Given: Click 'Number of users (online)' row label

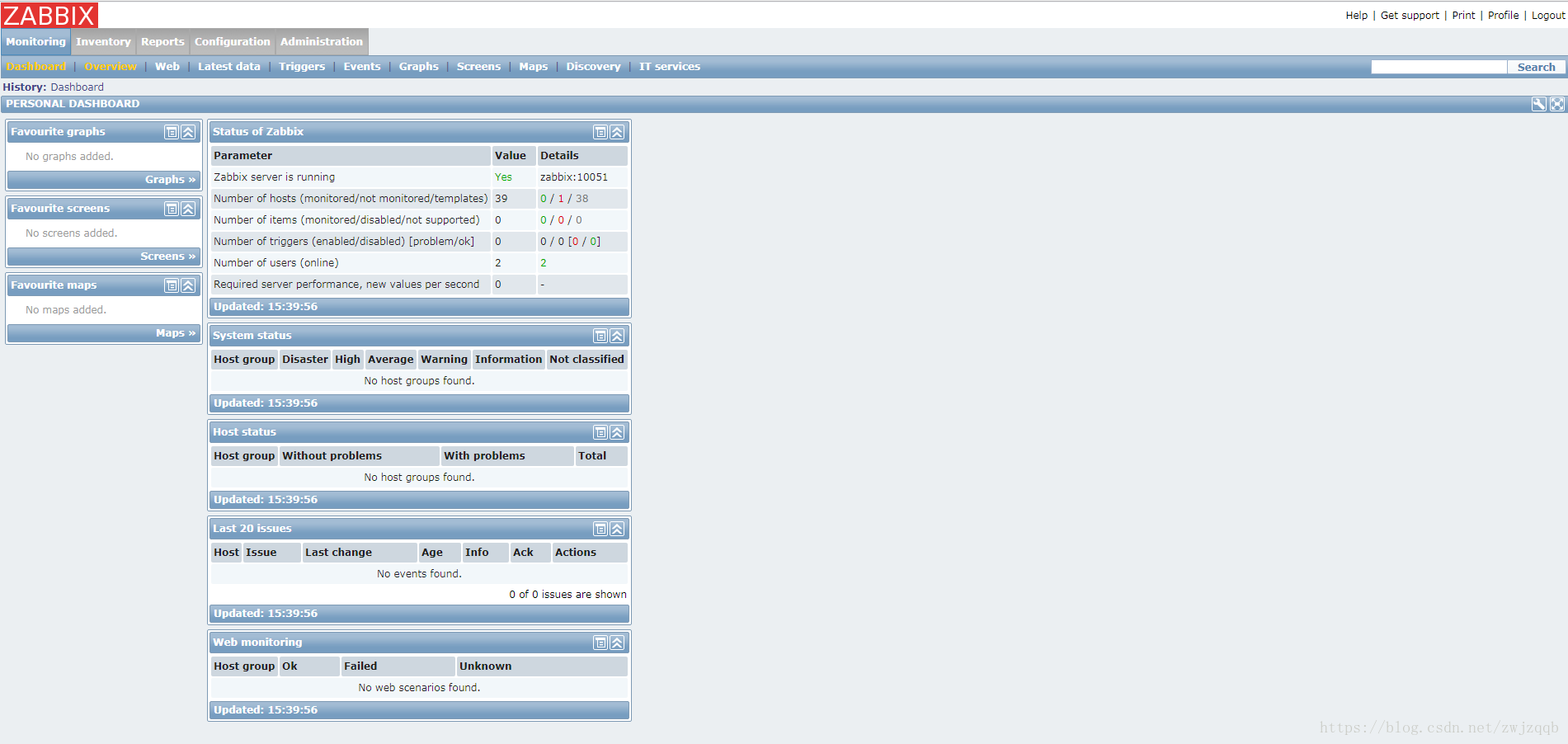Looking at the screenshot, I should (275, 262).
